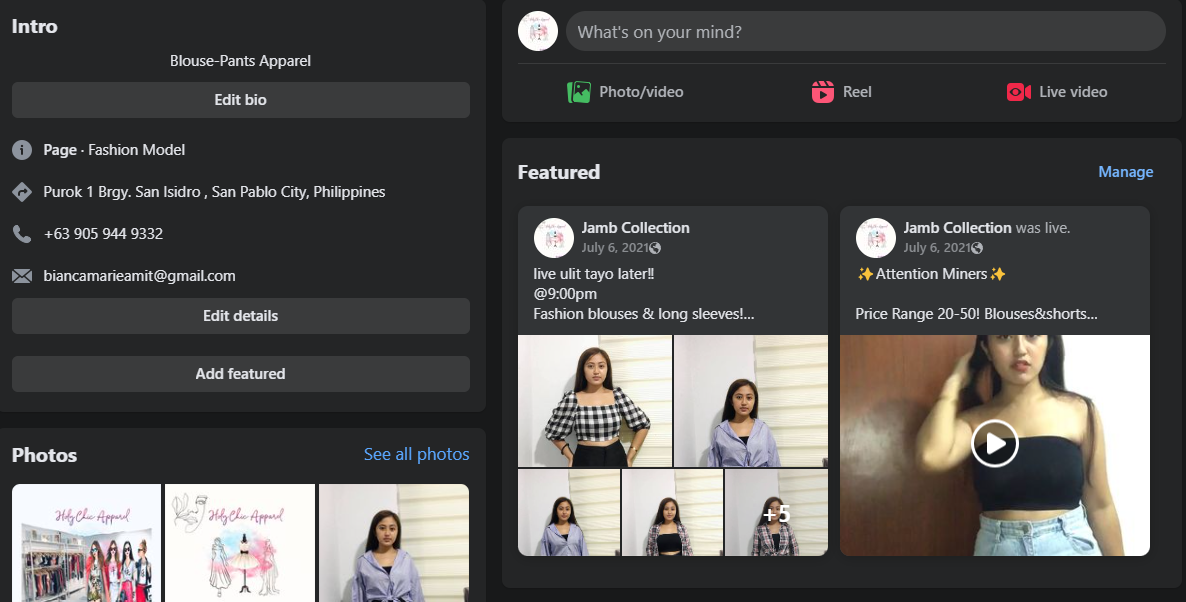The height and width of the screenshot is (602, 1186).
Task: Click globe privacy icon on Attention Miners post
Action: click(x=977, y=248)
